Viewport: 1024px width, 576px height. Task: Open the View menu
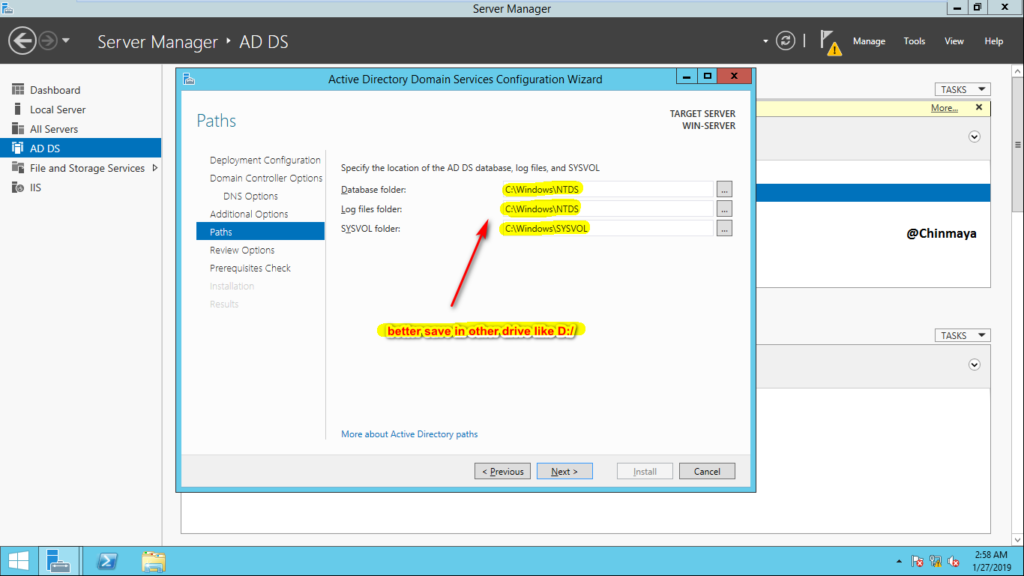[953, 40]
